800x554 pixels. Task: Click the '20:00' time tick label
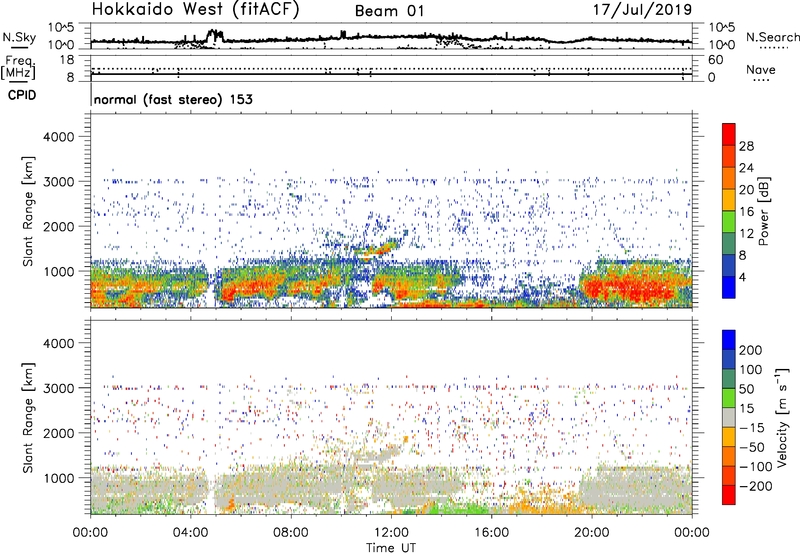click(592, 533)
